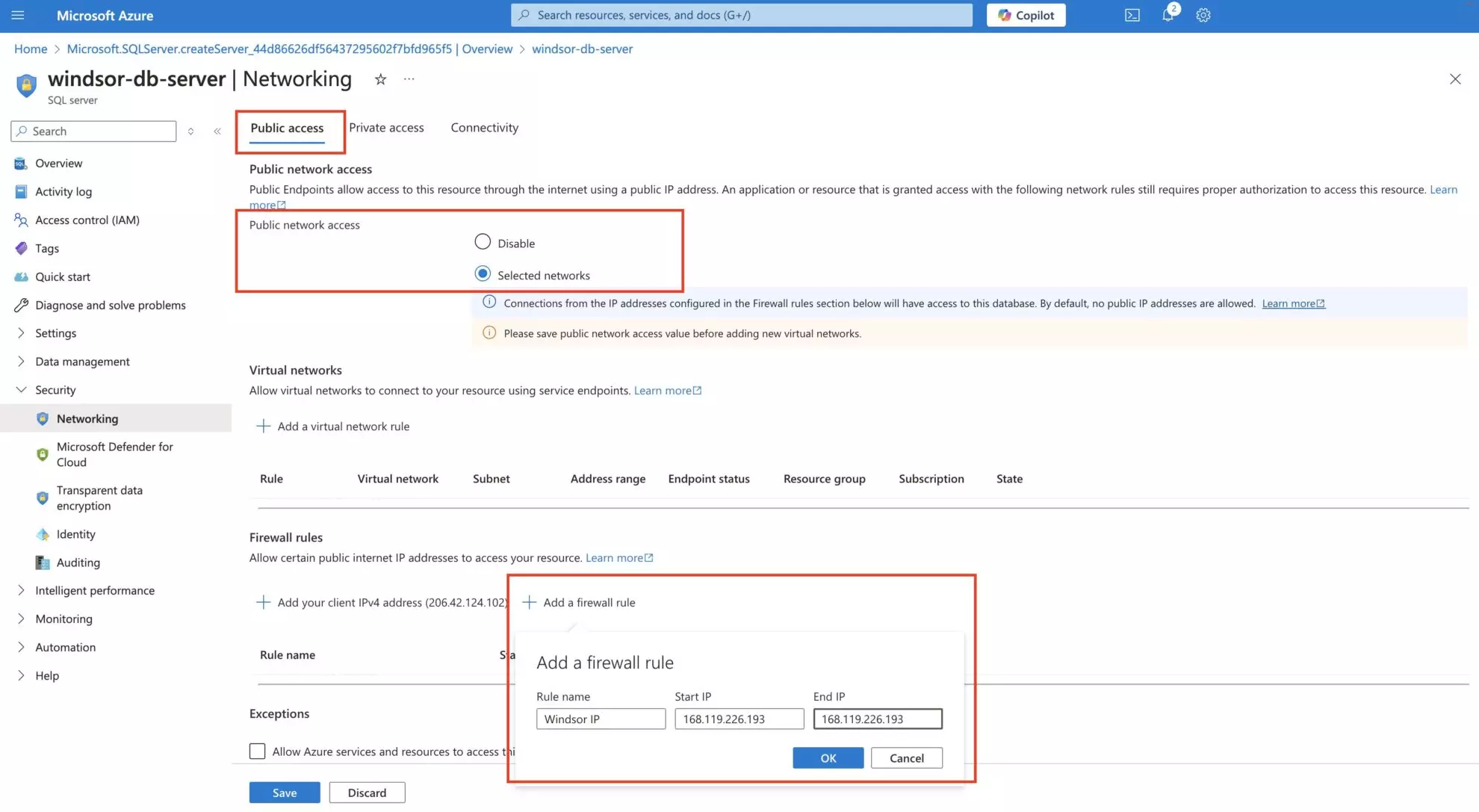The height and width of the screenshot is (812, 1479).
Task: Expand the Help group
Action: [x=21, y=675]
